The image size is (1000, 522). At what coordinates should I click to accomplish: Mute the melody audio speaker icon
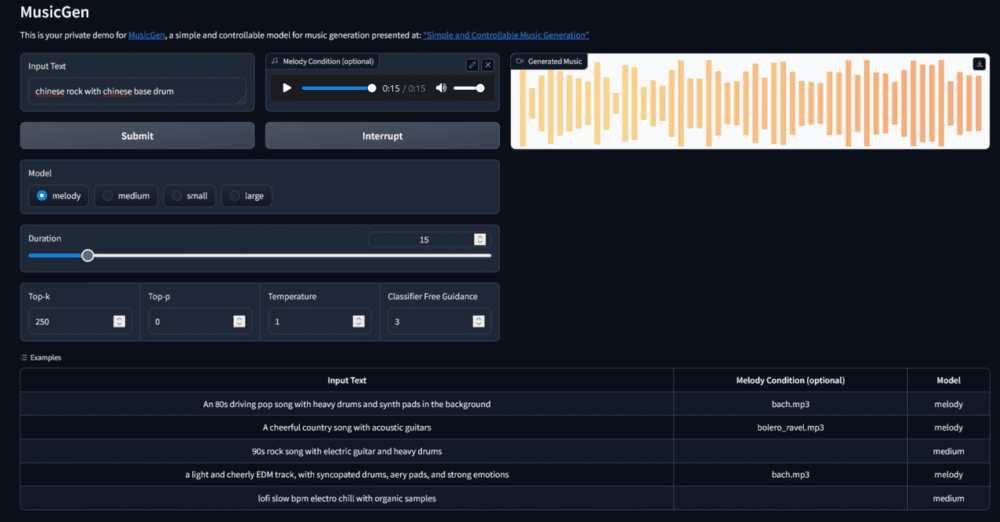441,88
